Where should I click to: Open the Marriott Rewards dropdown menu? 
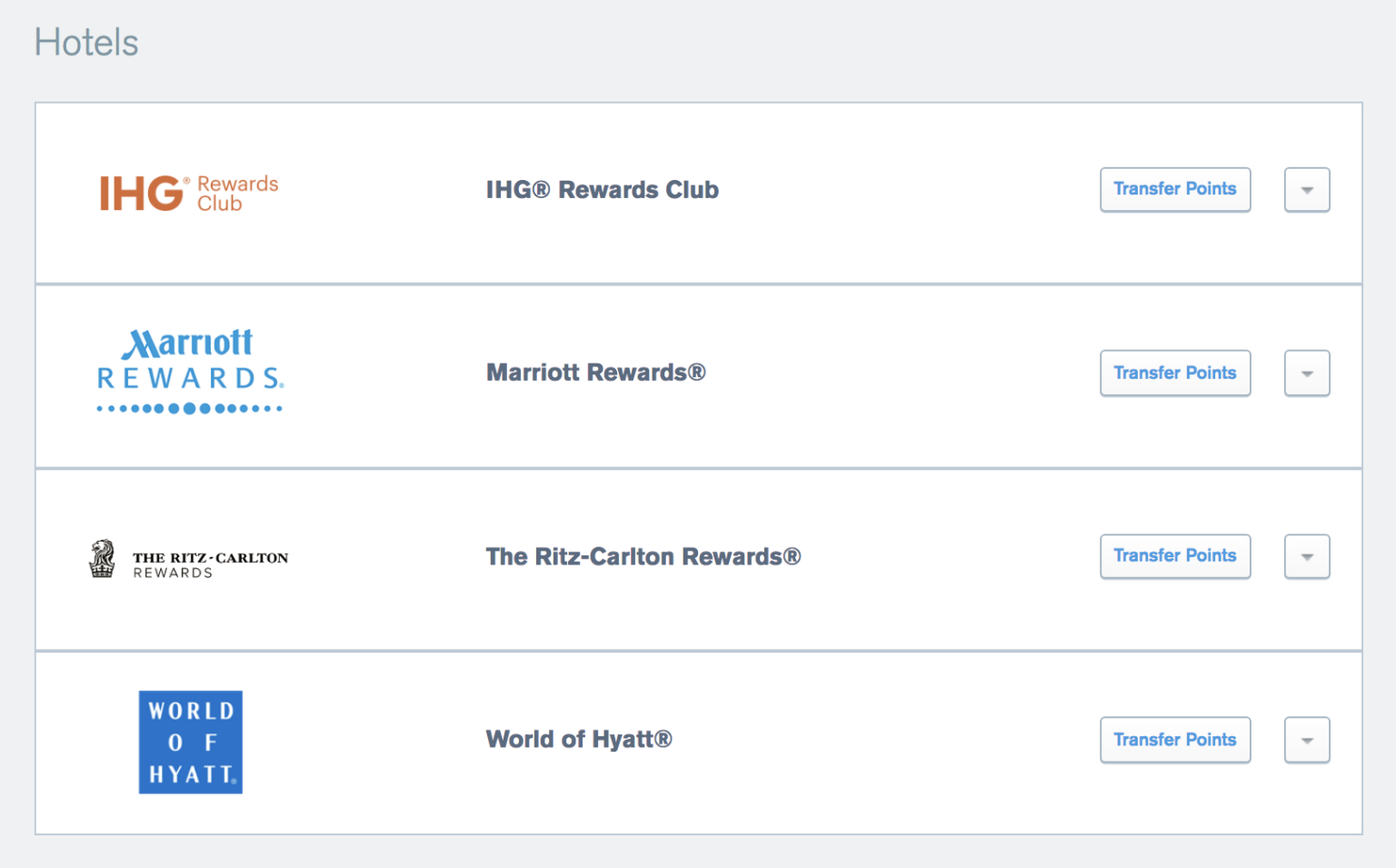pyautogui.click(x=1307, y=373)
